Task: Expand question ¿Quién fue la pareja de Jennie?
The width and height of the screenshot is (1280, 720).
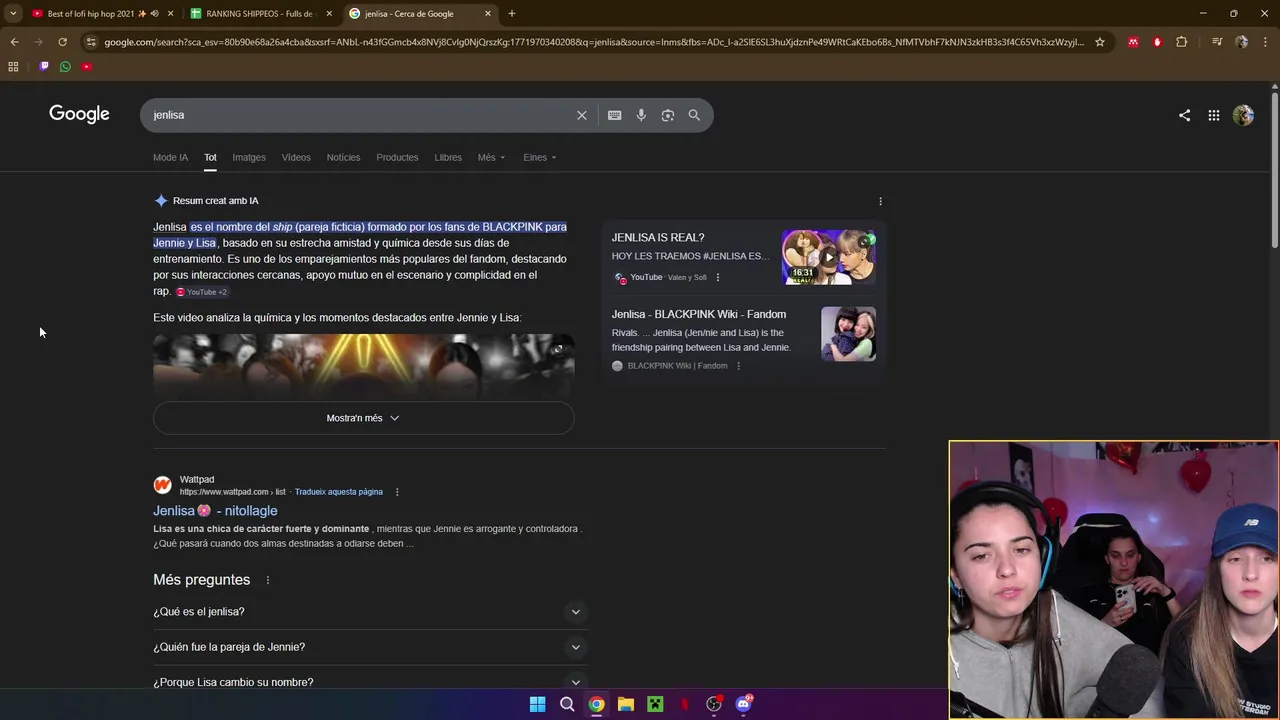Action: click(x=369, y=647)
